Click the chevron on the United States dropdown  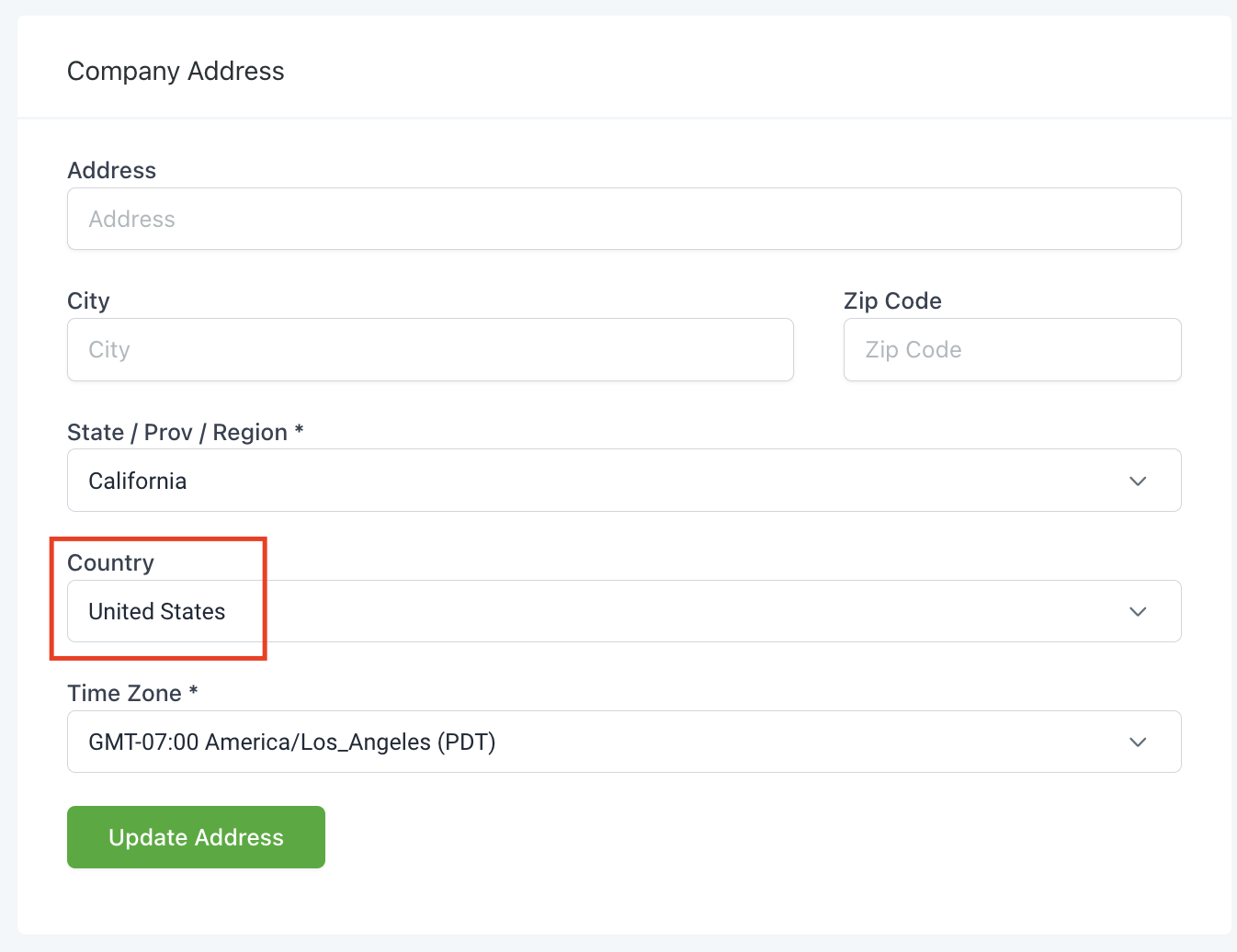[x=1138, y=612]
